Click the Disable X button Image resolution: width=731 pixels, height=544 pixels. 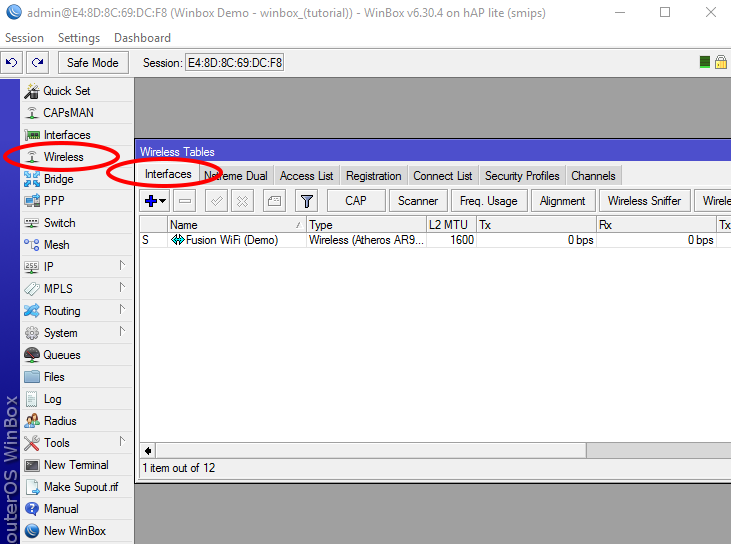pos(242,201)
